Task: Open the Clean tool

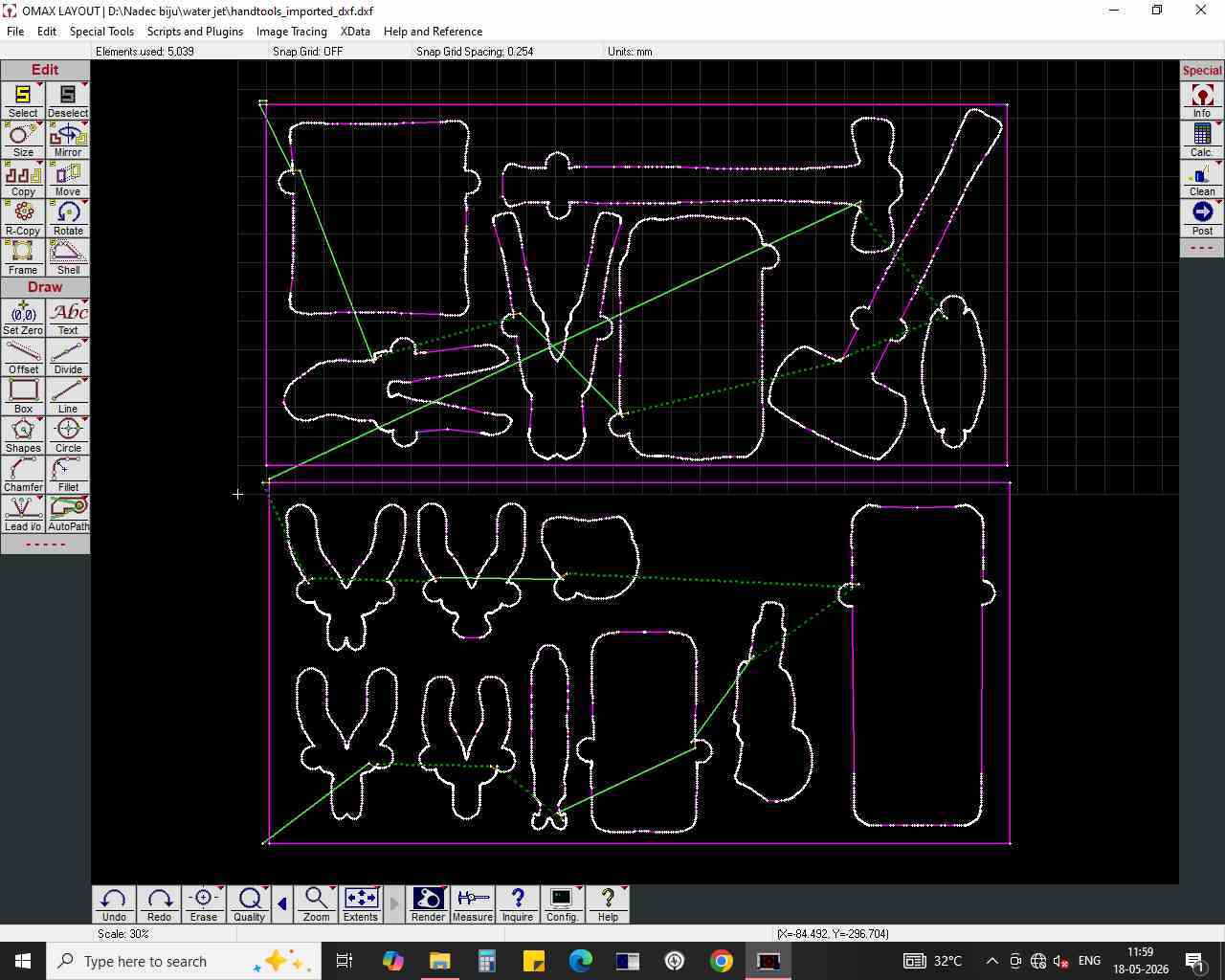Action: (x=1202, y=179)
